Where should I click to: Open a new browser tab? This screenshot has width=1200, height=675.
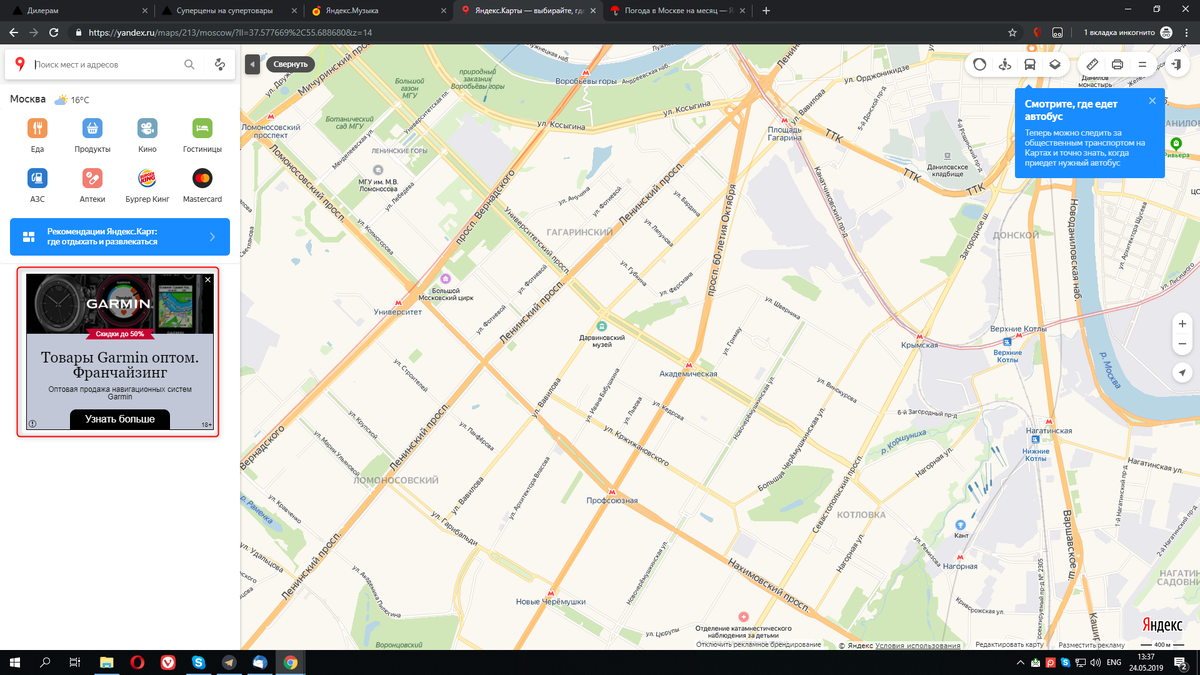[x=766, y=10]
